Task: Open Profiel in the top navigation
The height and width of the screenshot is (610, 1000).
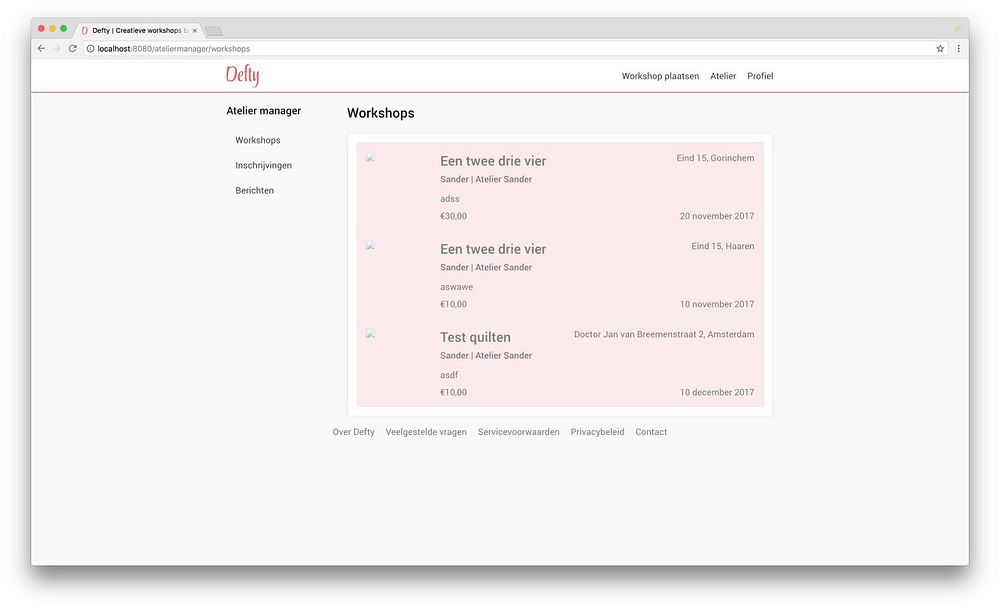Action: (x=760, y=76)
